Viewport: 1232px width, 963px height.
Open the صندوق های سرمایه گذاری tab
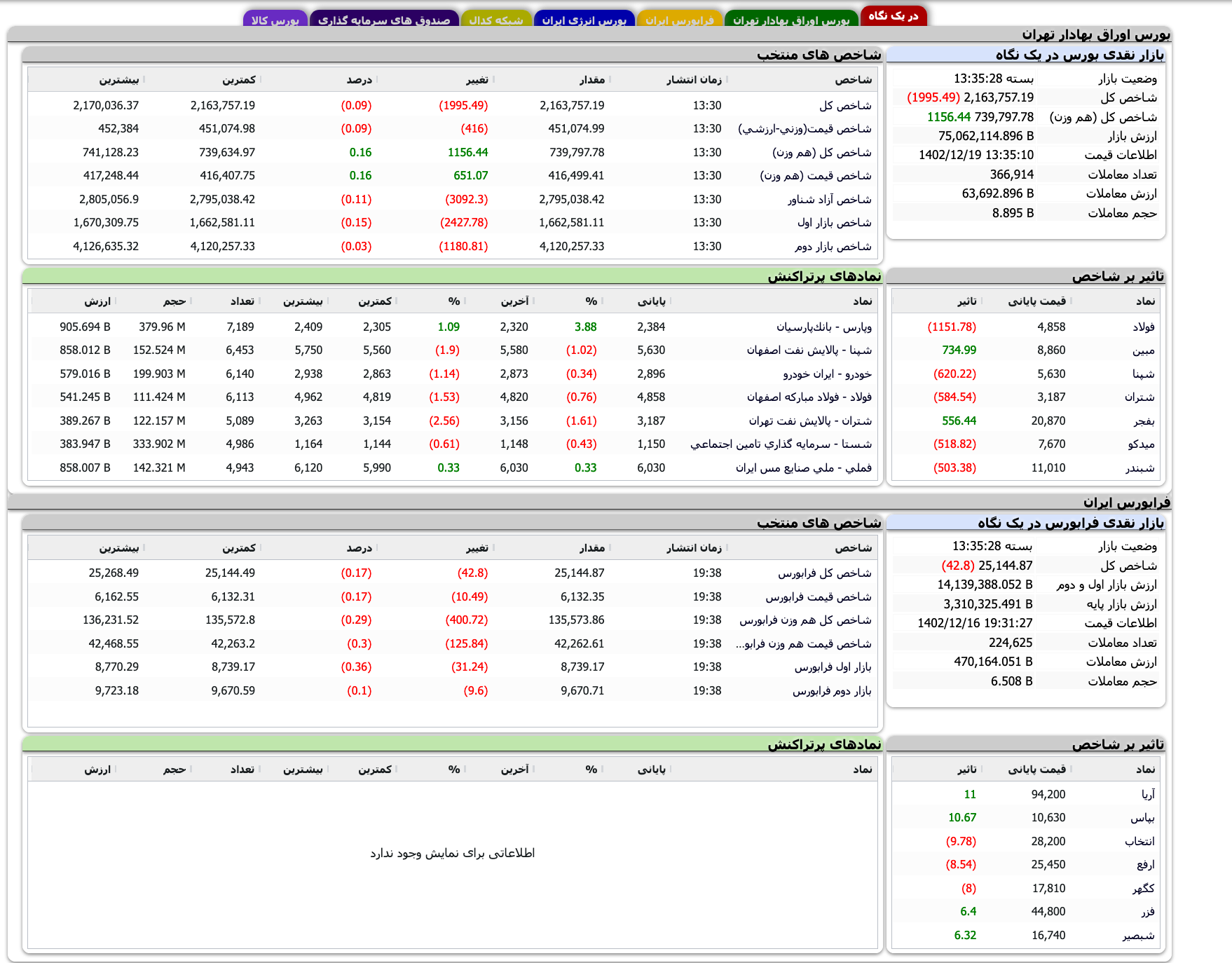click(x=385, y=19)
